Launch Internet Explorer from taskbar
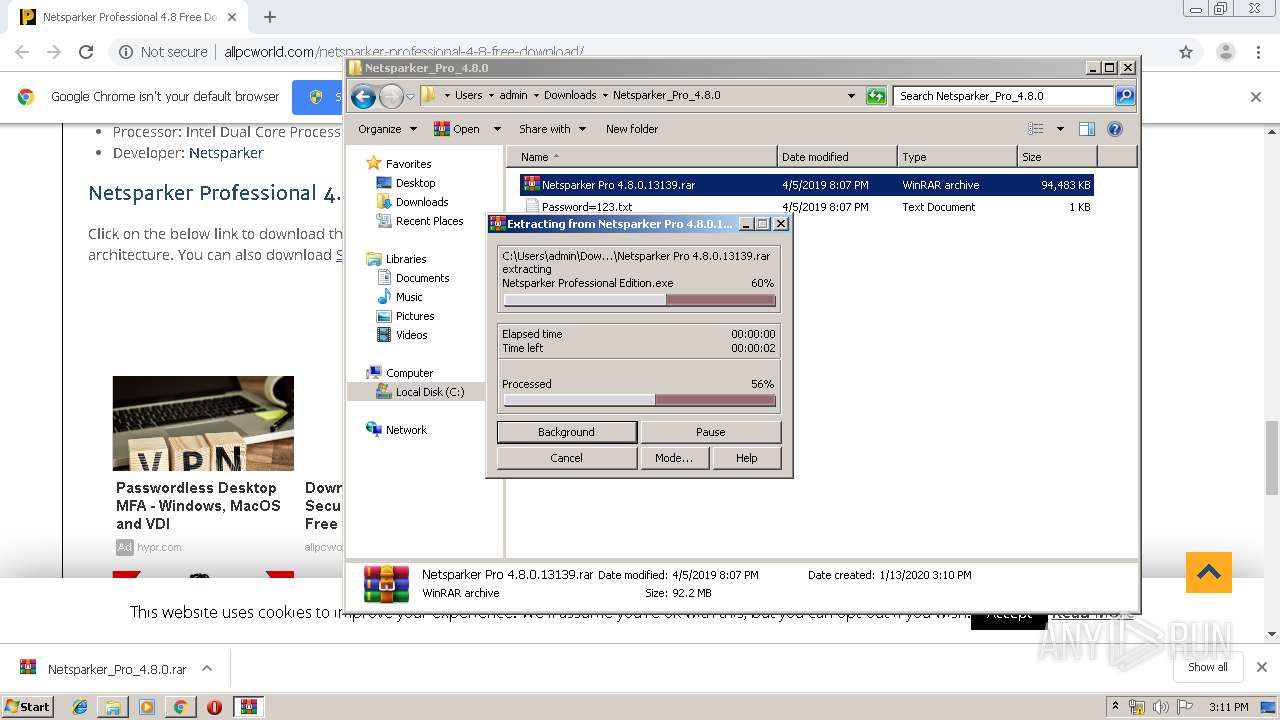 pos(80,707)
